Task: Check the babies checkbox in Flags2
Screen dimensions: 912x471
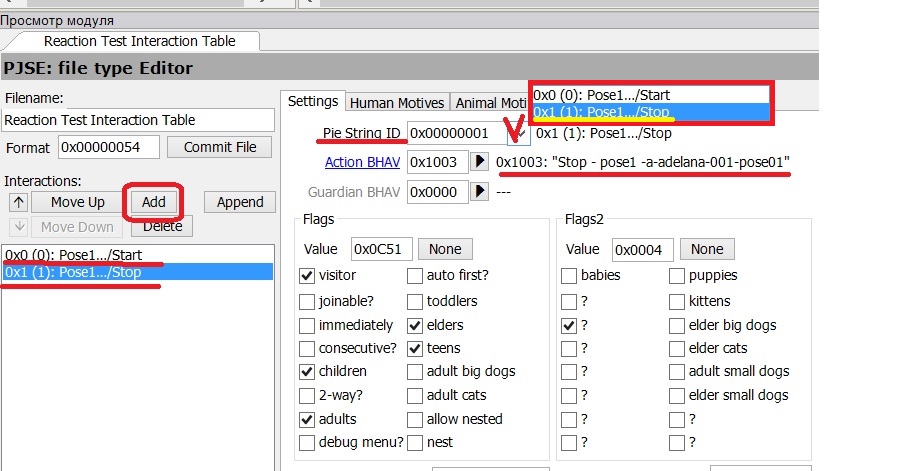Action: [x=569, y=276]
